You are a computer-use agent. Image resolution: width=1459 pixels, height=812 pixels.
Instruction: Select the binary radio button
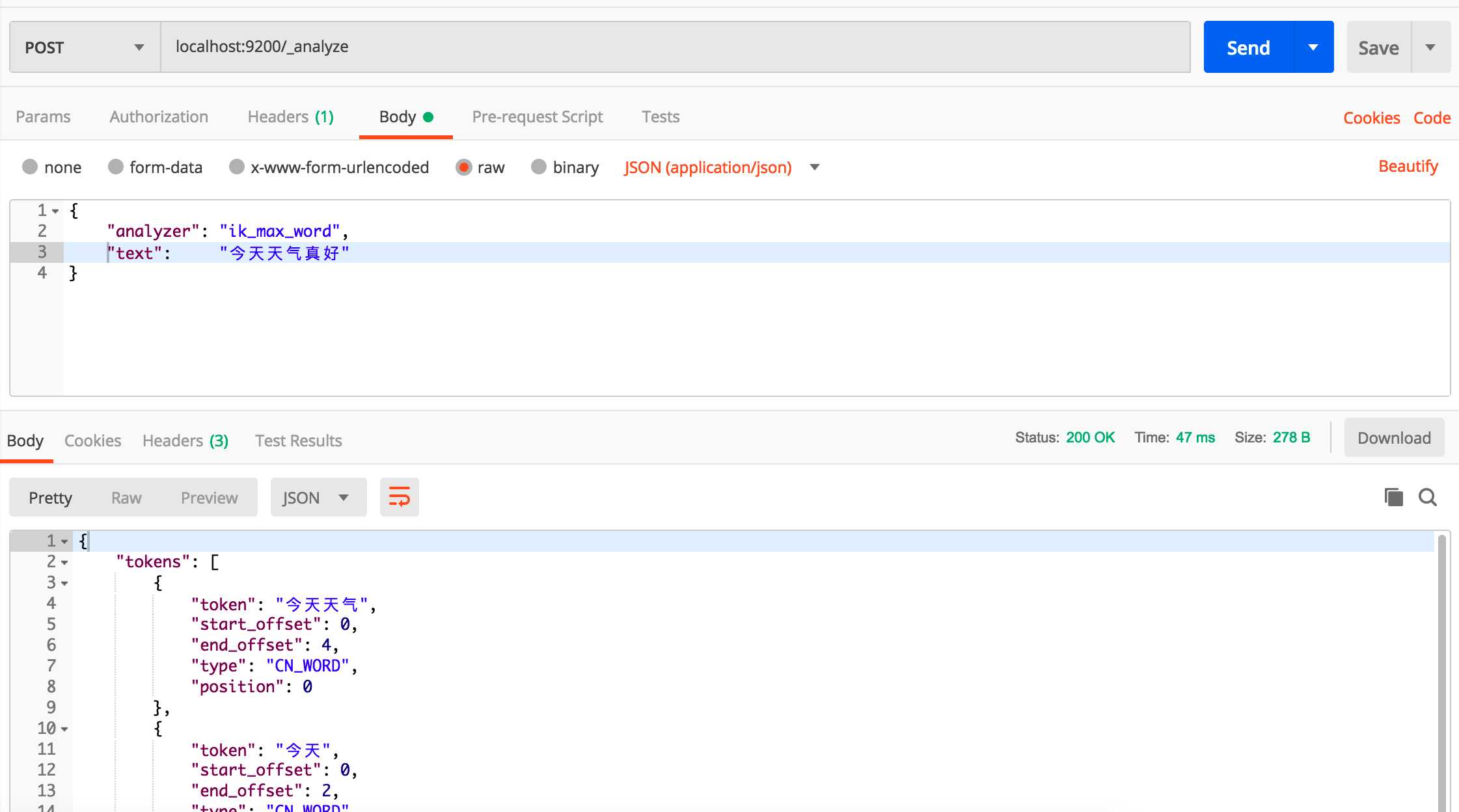[538, 167]
